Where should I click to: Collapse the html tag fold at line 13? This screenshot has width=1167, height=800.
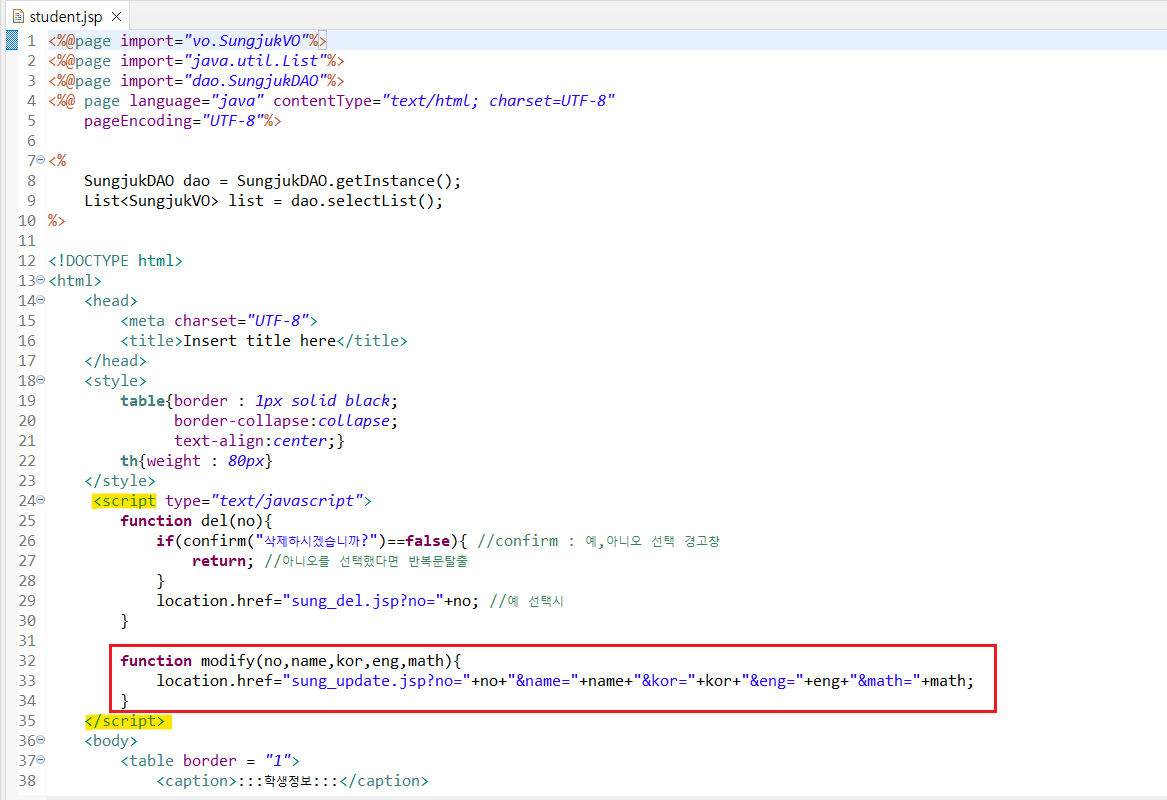pyautogui.click(x=41, y=280)
